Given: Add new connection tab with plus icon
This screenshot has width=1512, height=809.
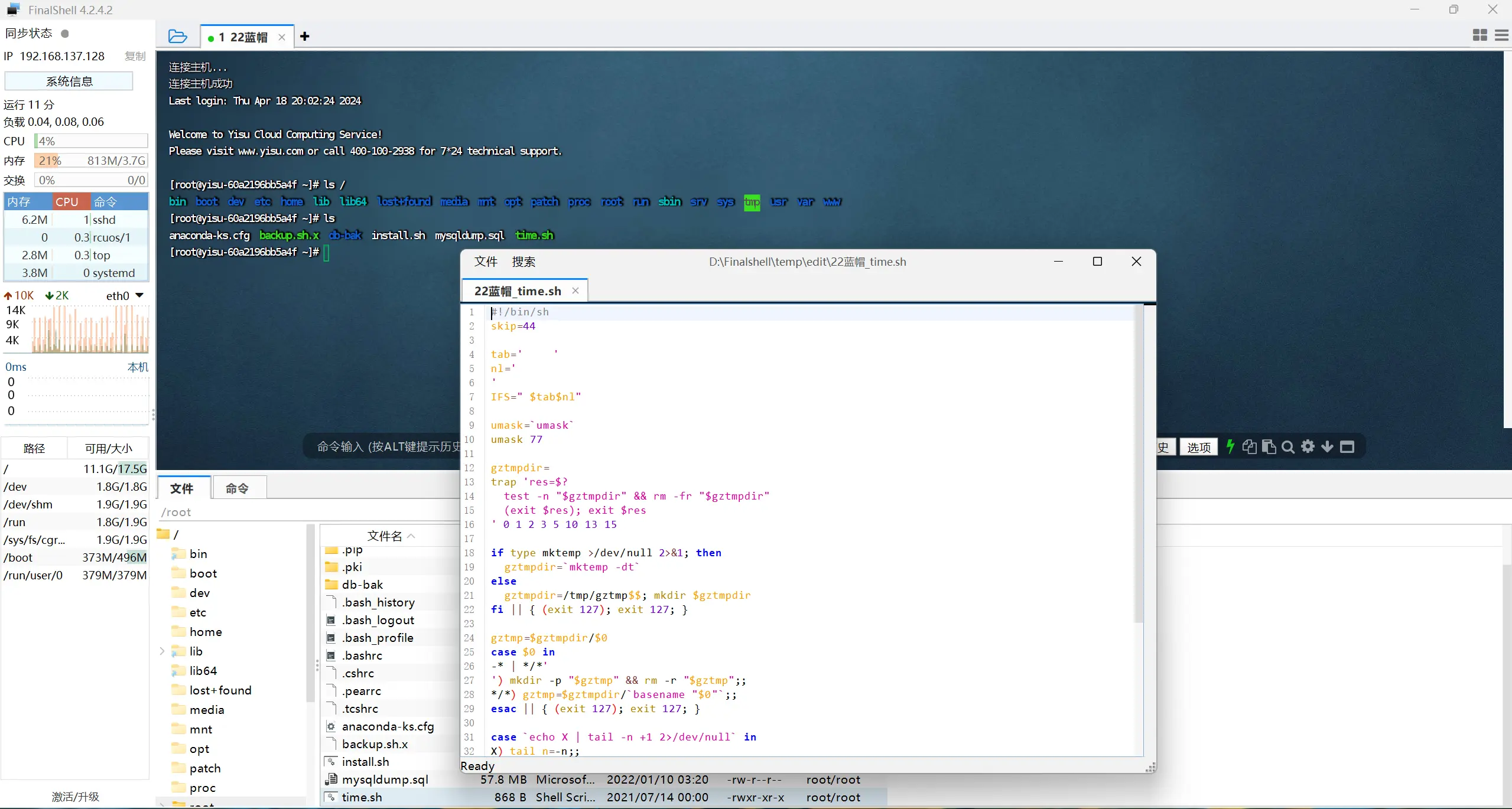Looking at the screenshot, I should pyautogui.click(x=304, y=37).
